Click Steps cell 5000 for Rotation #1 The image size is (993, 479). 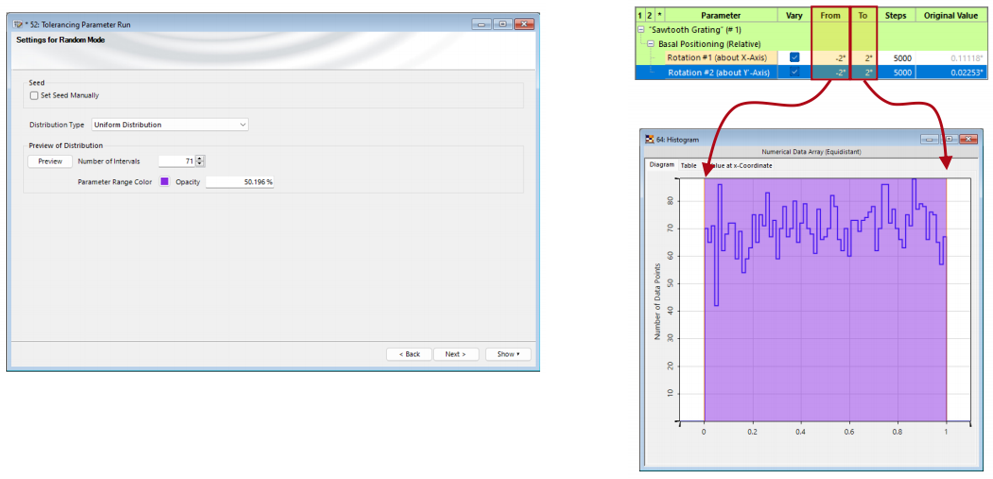896,58
